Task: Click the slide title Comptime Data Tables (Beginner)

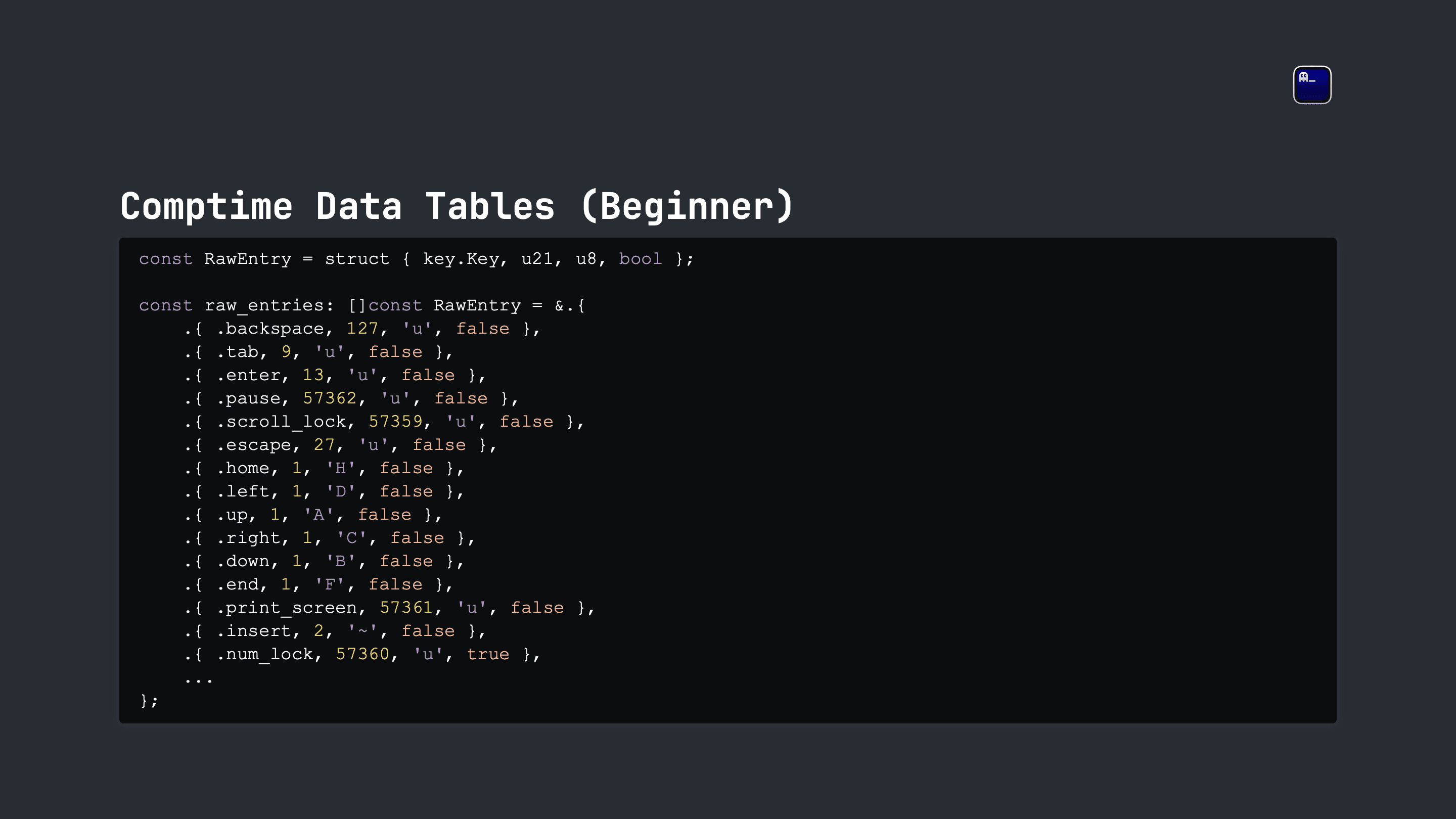Action: click(x=457, y=206)
